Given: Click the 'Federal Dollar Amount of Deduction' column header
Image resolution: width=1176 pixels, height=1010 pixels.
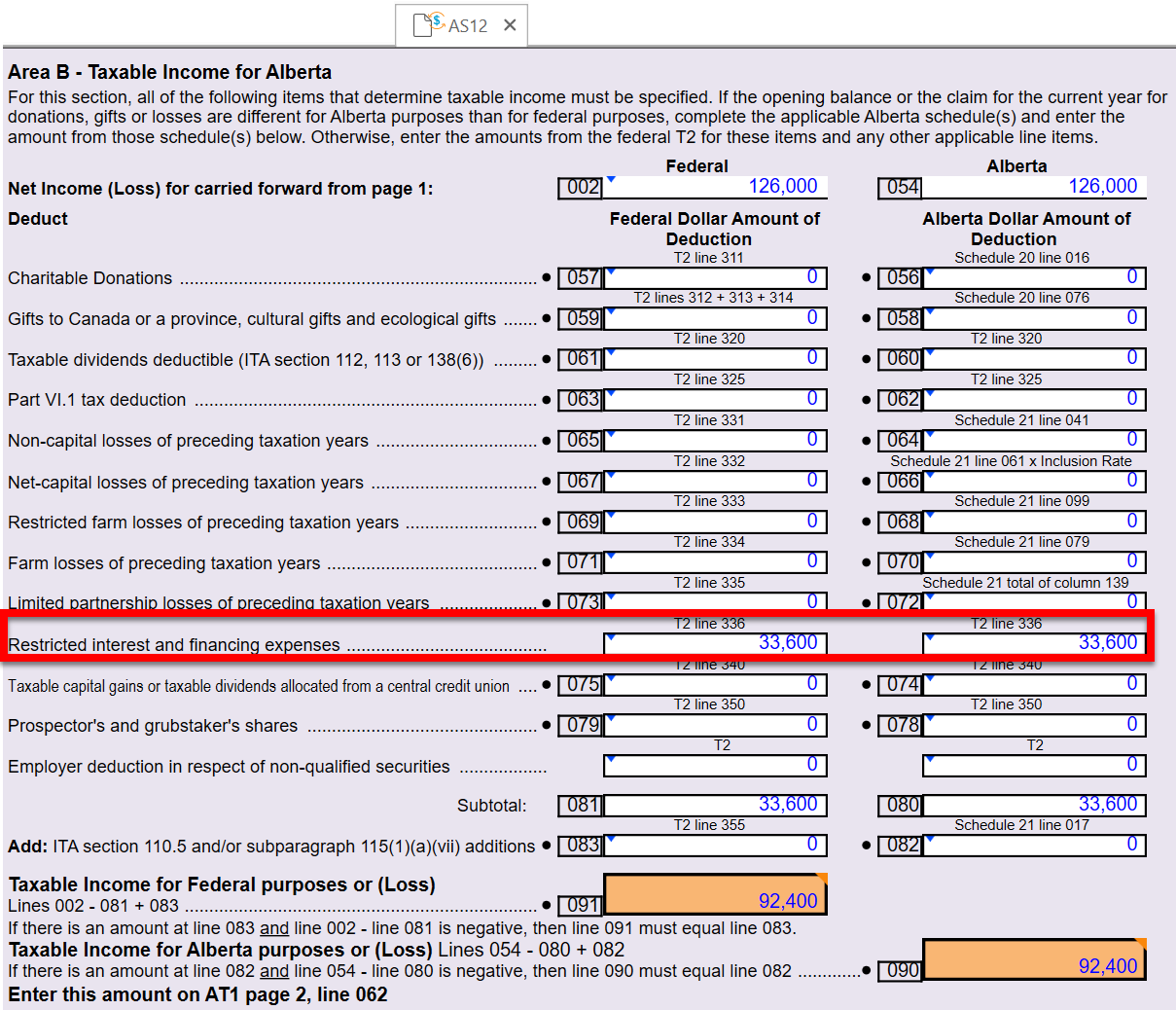Looking at the screenshot, I should coord(714,229).
